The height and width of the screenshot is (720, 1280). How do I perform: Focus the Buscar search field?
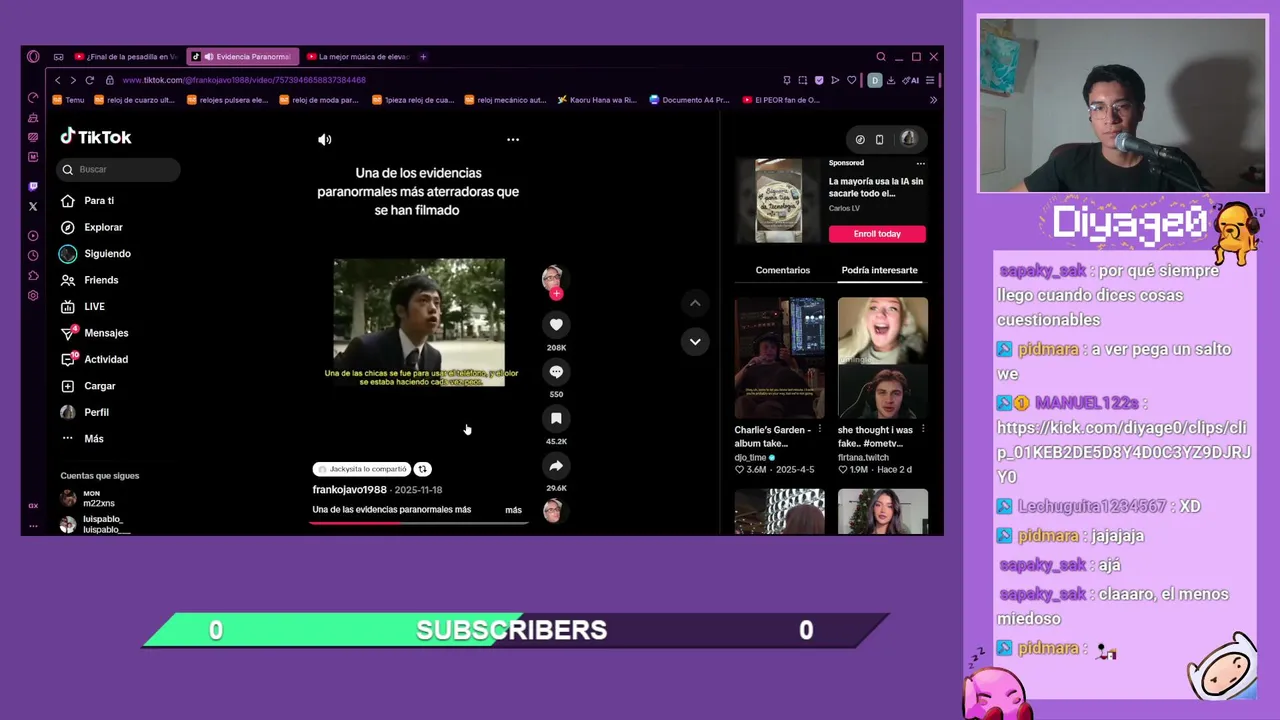point(118,170)
